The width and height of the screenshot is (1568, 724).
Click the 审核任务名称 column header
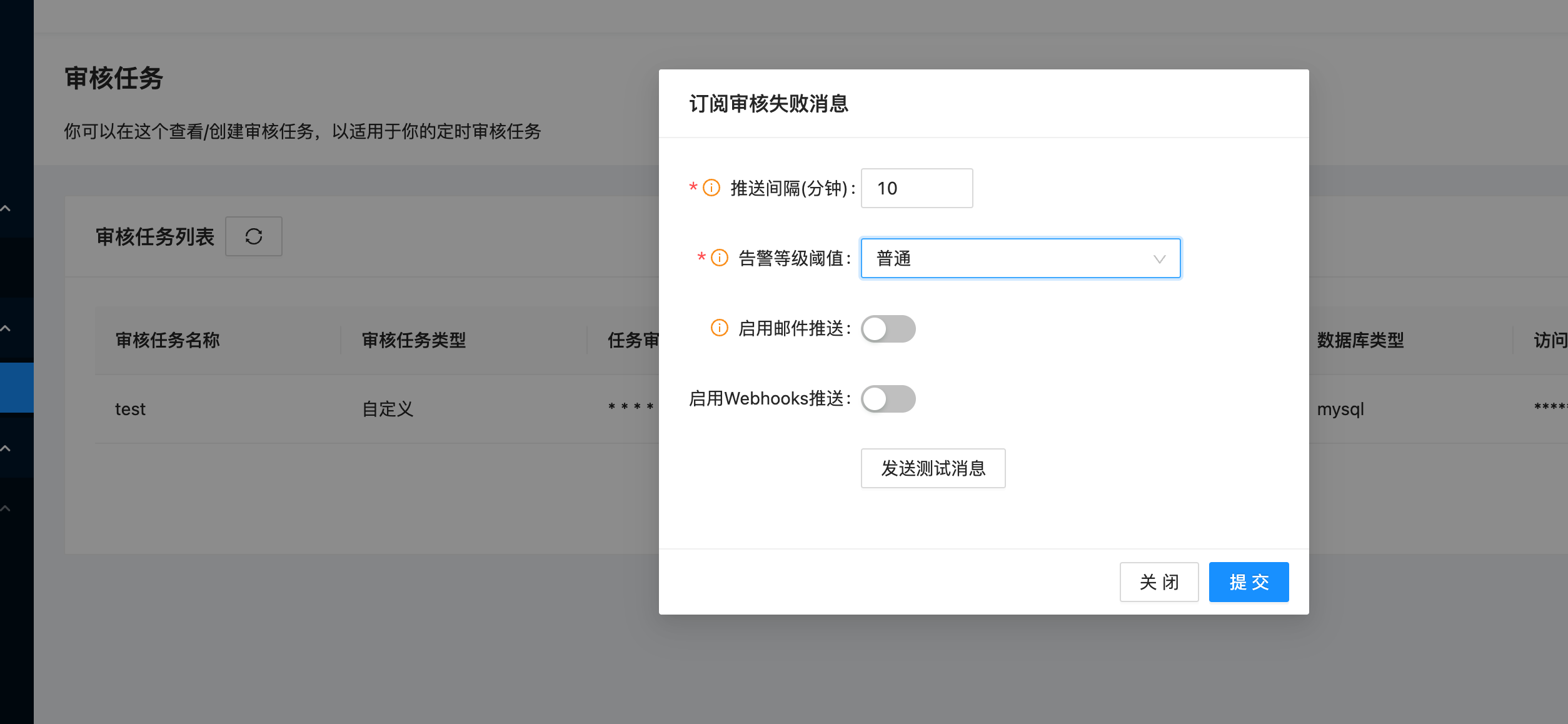[x=166, y=339]
